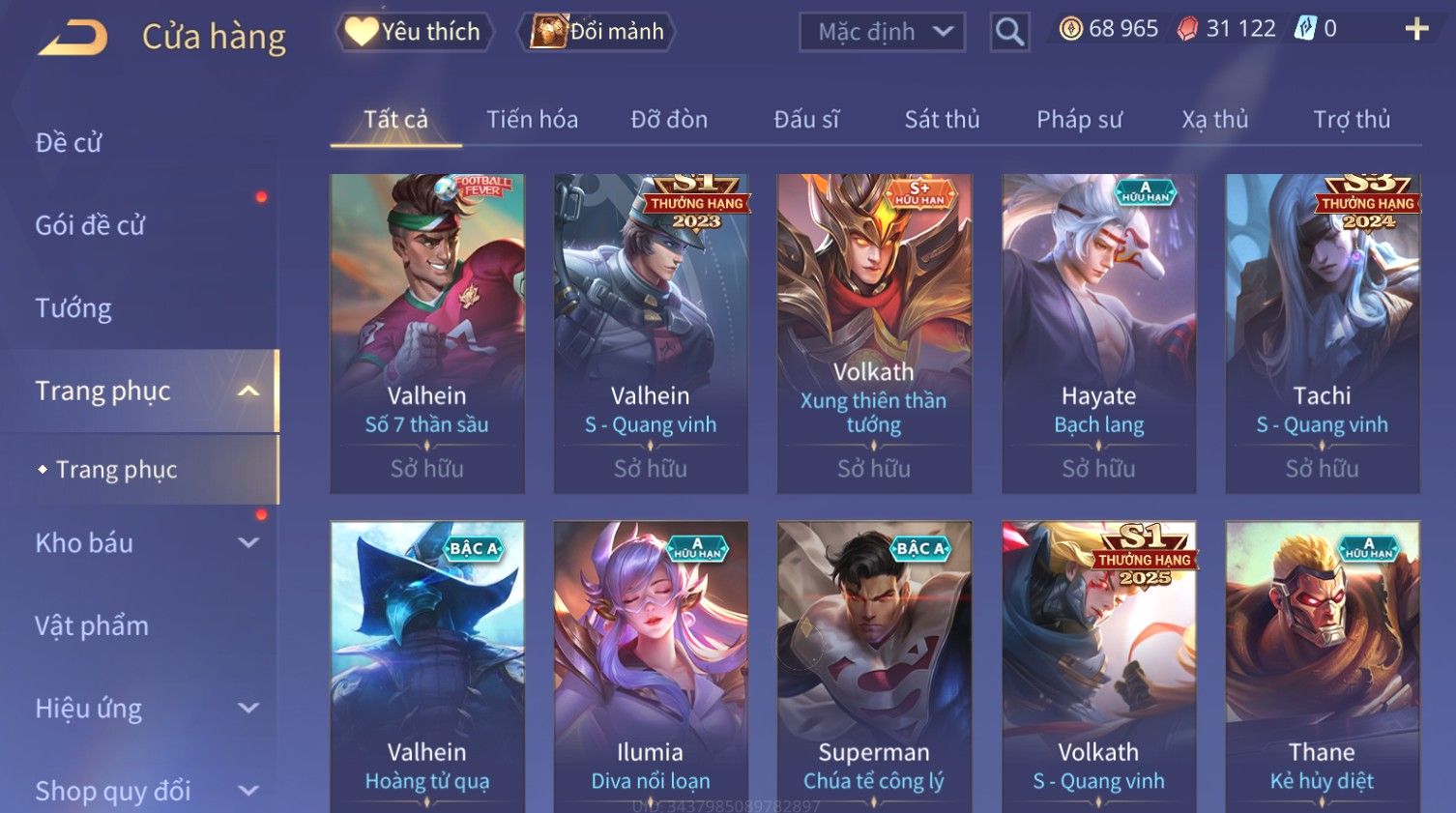The height and width of the screenshot is (813, 1456).
Task: Select the Hayate Bạch lang skin card
Action: pyautogui.click(x=1098, y=334)
